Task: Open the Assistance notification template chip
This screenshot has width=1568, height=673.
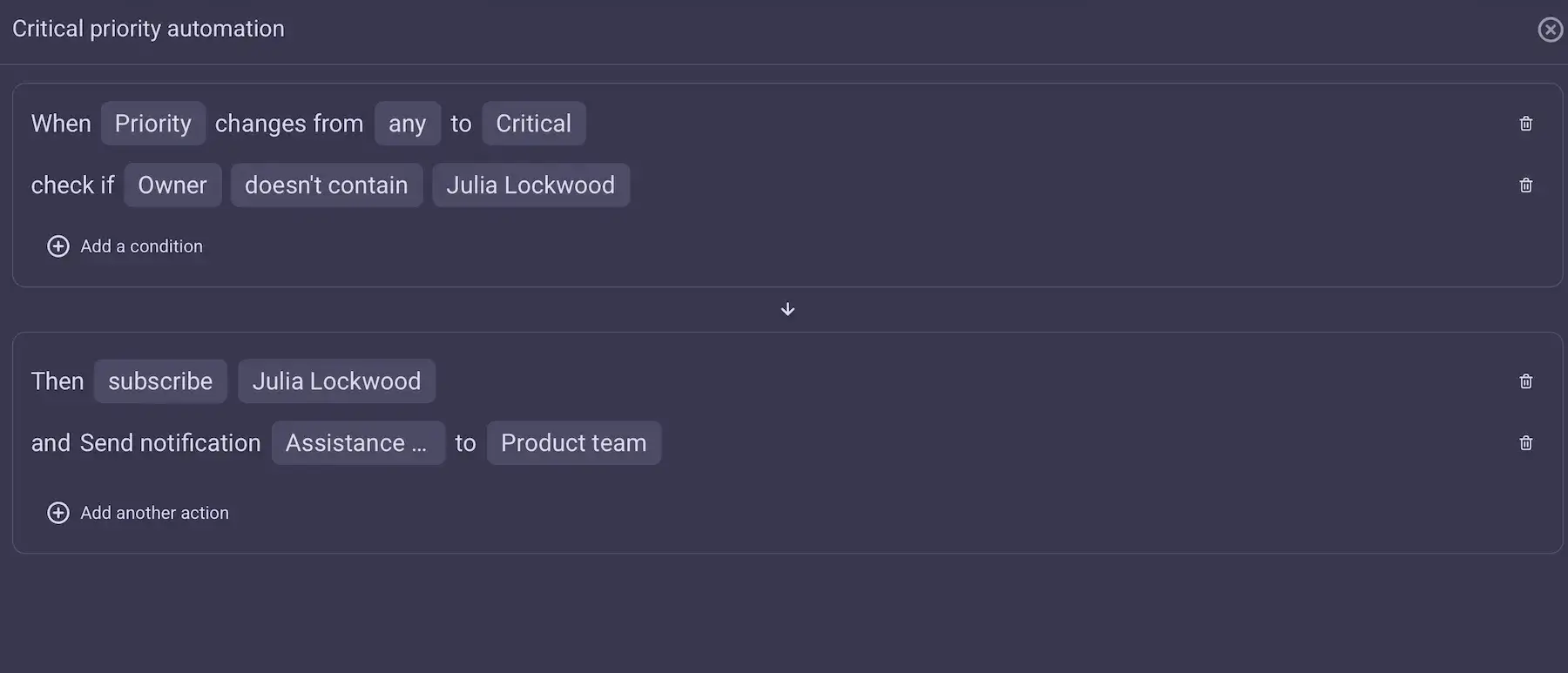Action: [x=358, y=442]
